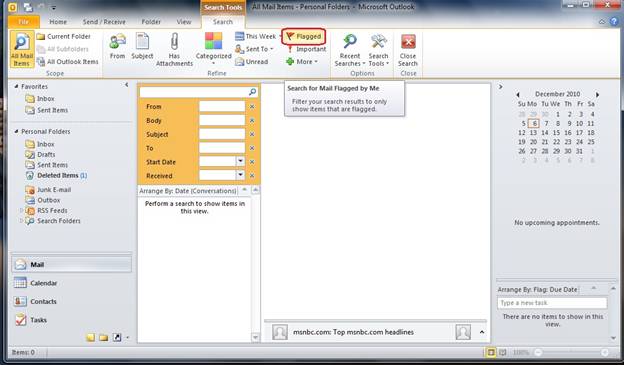Switch to Mail navigation
The height and width of the screenshot is (365, 624).
72,265
